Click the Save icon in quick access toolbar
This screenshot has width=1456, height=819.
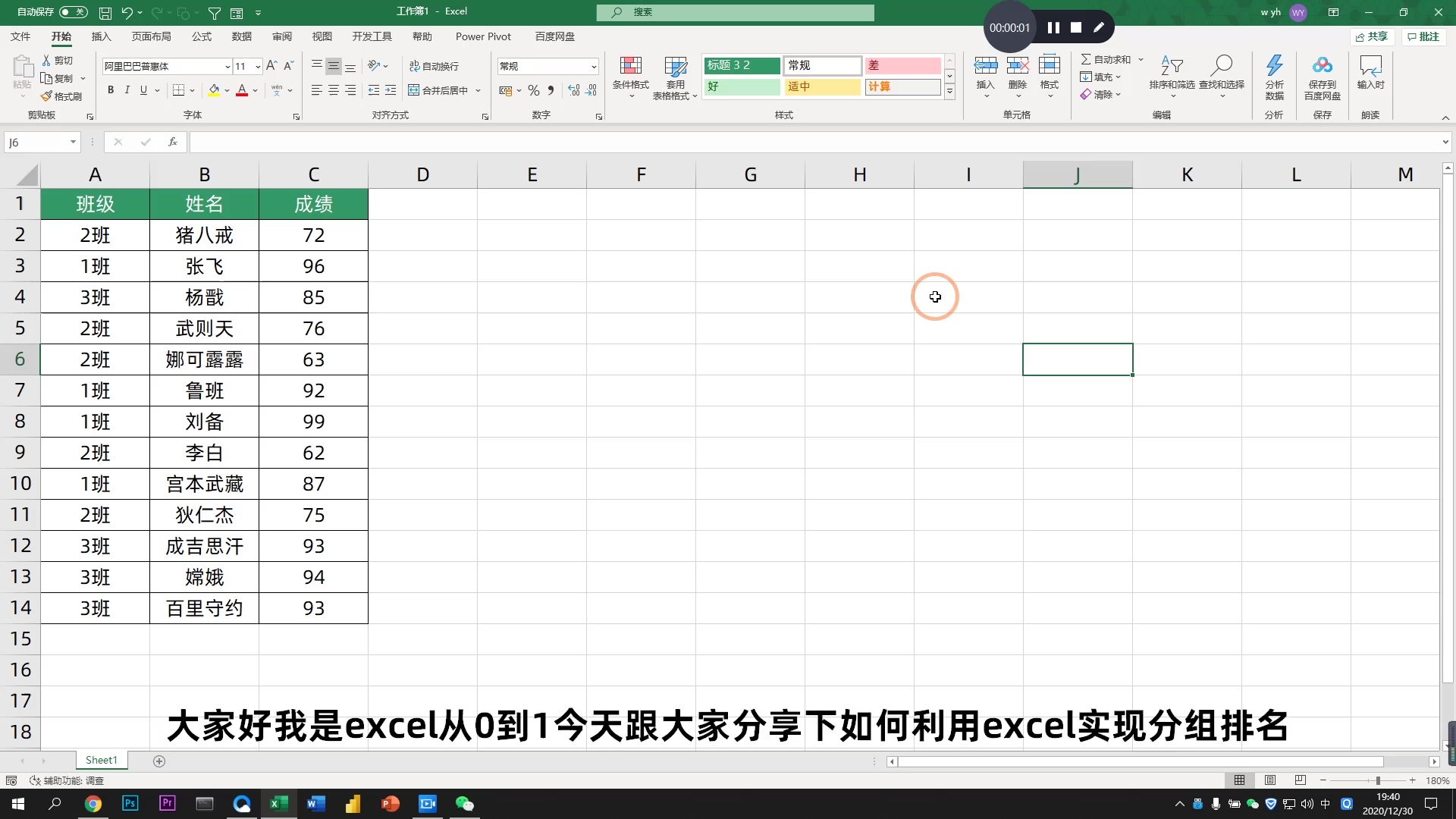[x=105, y=13]
